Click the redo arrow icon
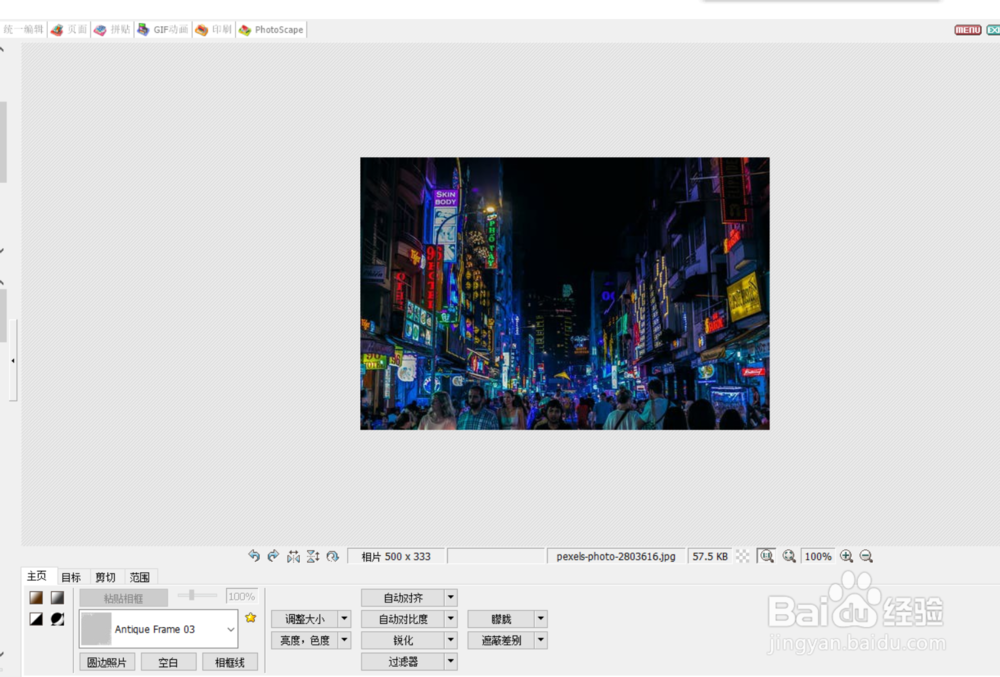Image resolution: width=1000 pixels, height=677 pixels. coord(273,556)
